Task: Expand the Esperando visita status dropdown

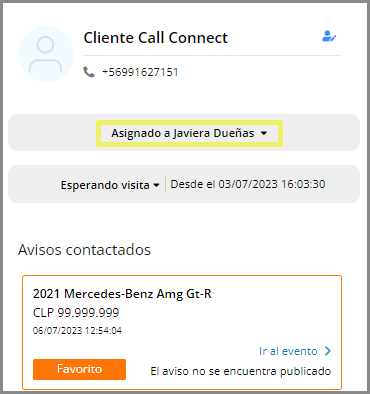Action: 110,185
